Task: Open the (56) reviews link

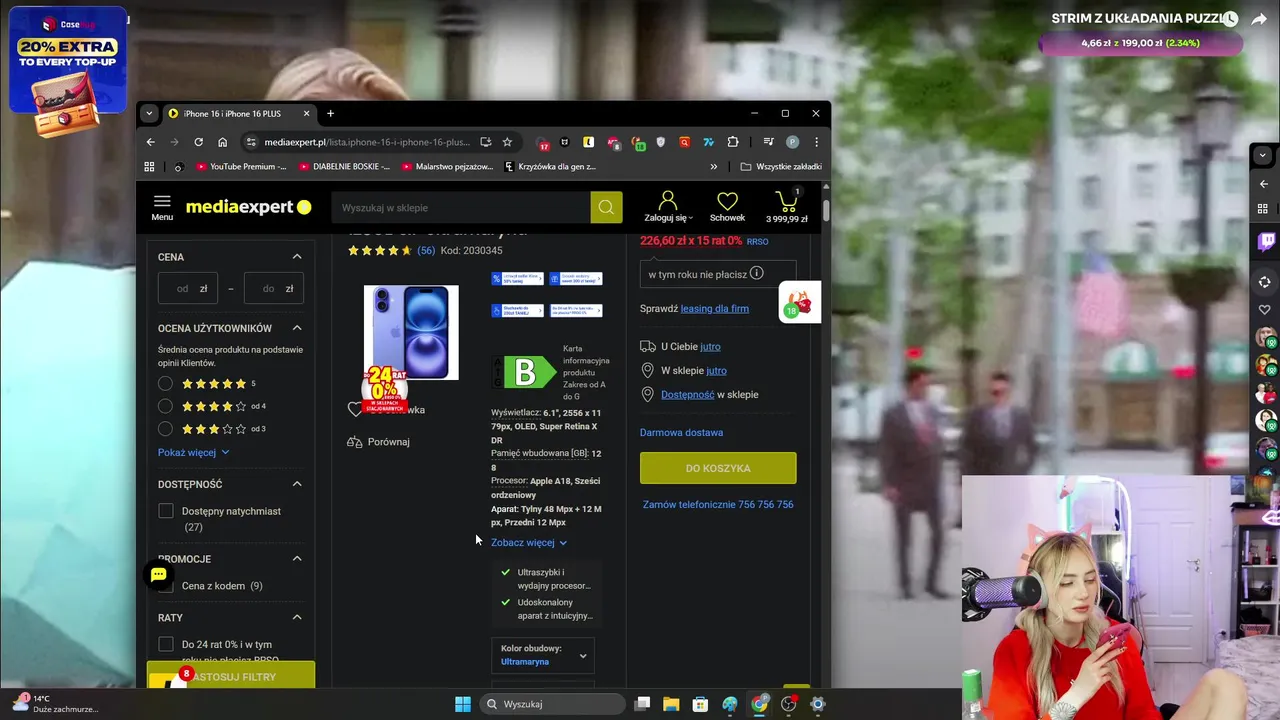Action: tap(426, 250)
